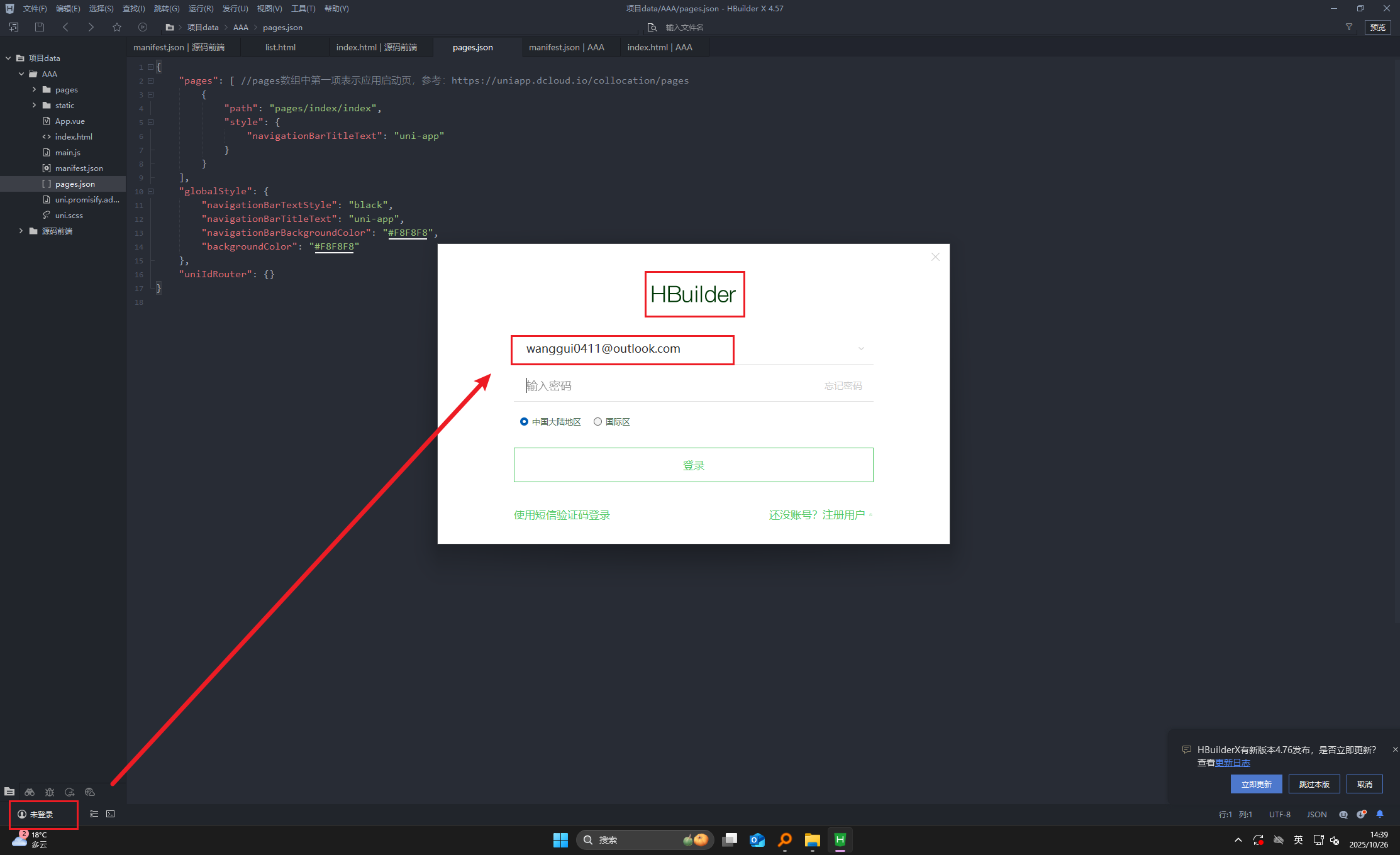Select the 中国大陆地区 radio option
Screen dimensions: 1400x855
click(524, 422)
